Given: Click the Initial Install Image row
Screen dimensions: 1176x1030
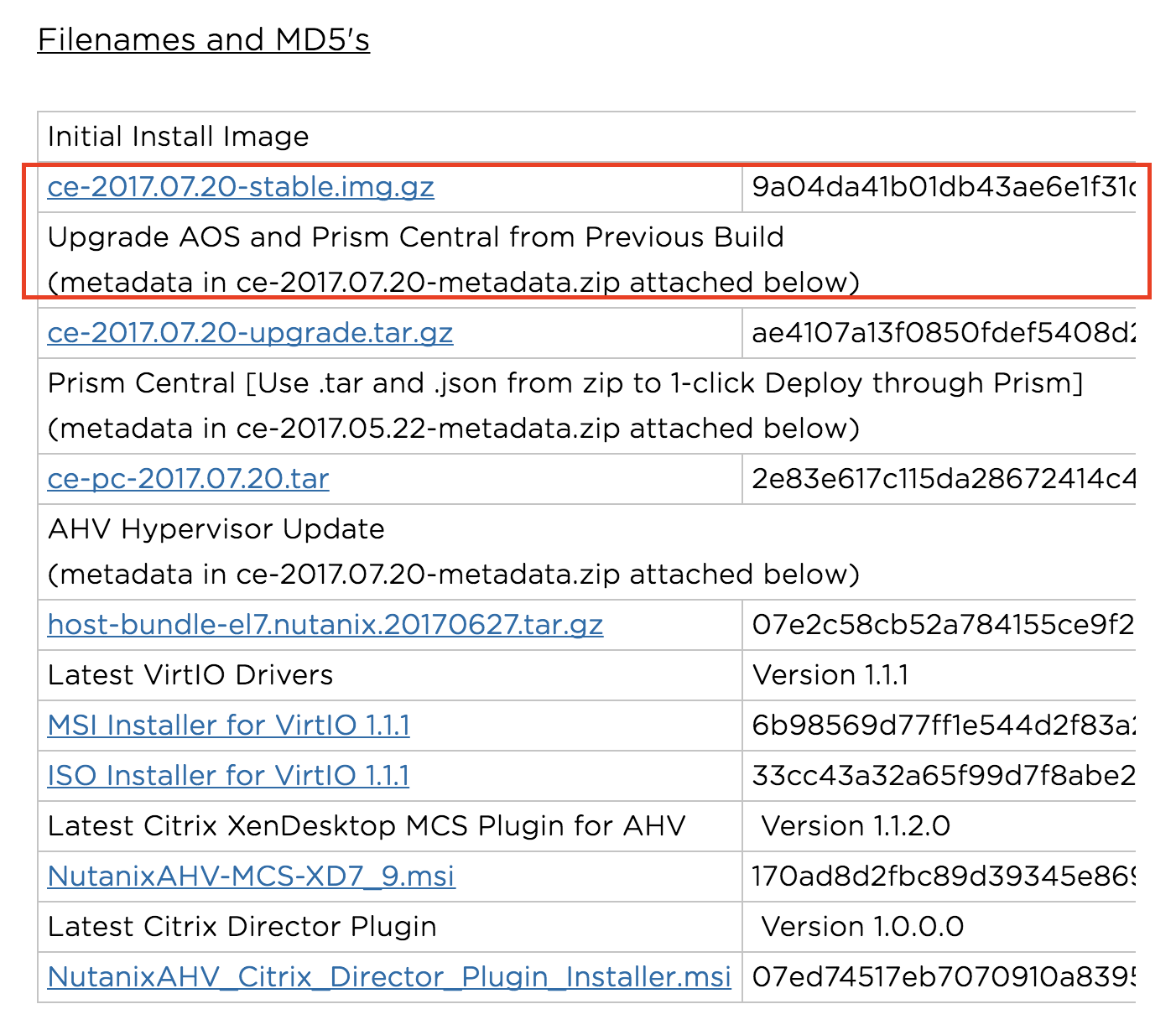Looking at the screenshot, I should click(x=178, y=137).
